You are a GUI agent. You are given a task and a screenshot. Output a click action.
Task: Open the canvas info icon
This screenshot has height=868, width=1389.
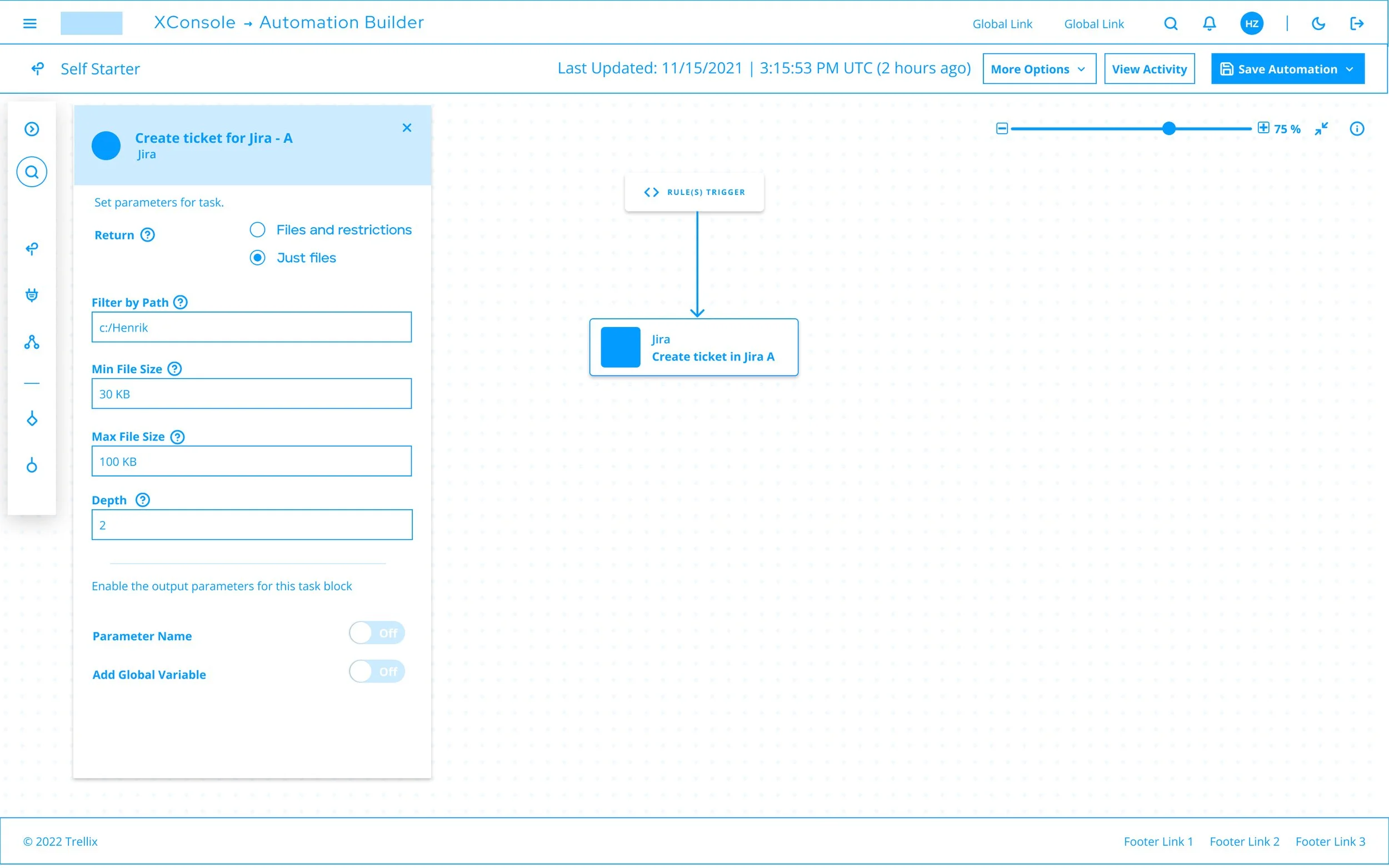pos(1357,129)
